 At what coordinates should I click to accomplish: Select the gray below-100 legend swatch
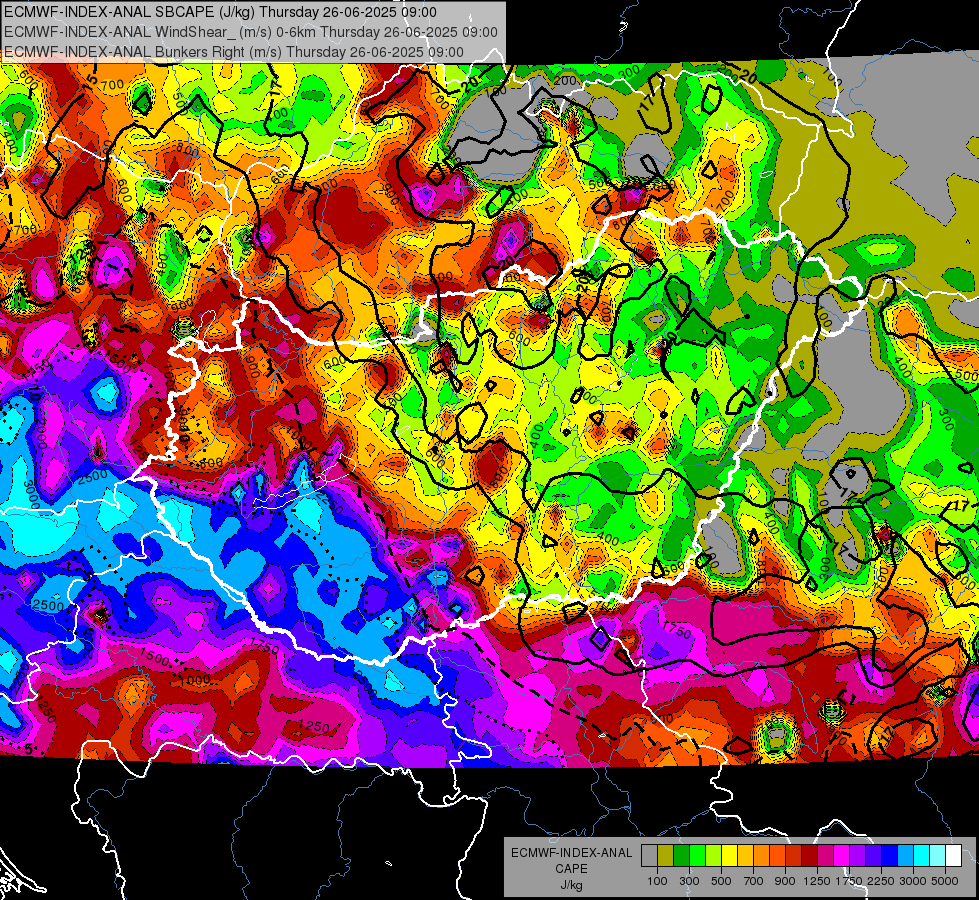[649, 856]
